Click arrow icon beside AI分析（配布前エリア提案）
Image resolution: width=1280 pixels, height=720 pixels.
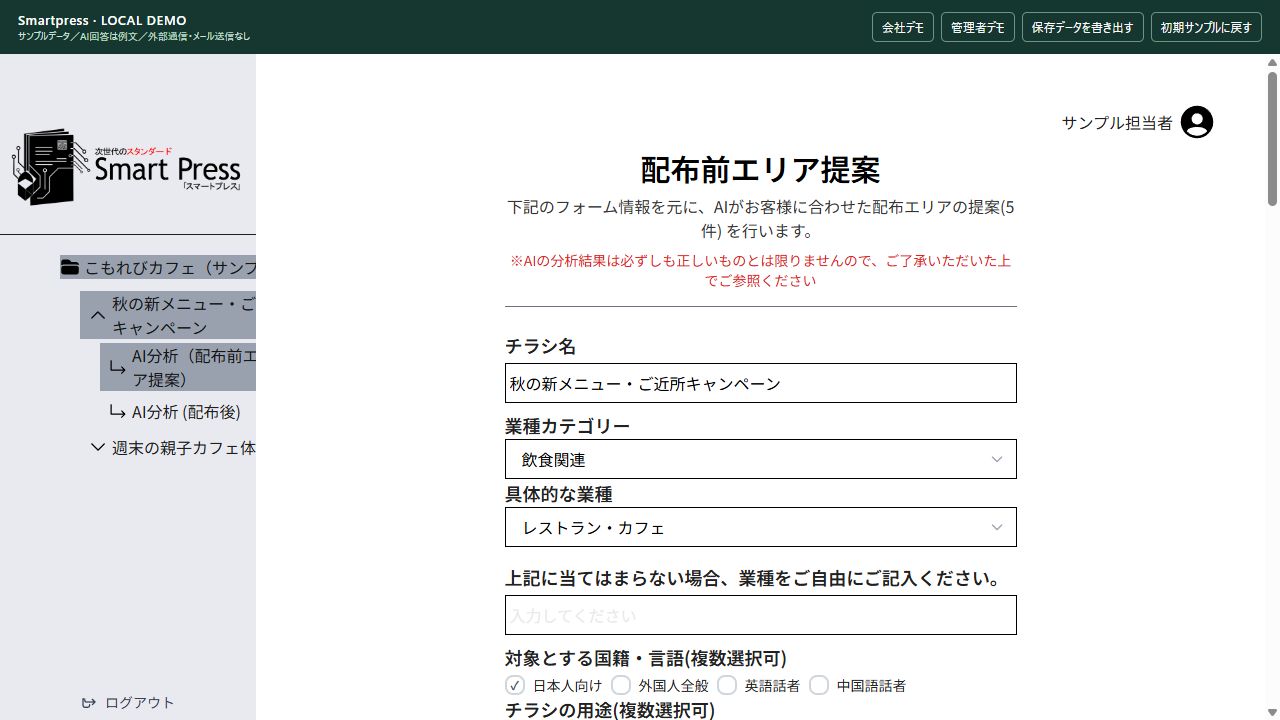pos(117,368)
